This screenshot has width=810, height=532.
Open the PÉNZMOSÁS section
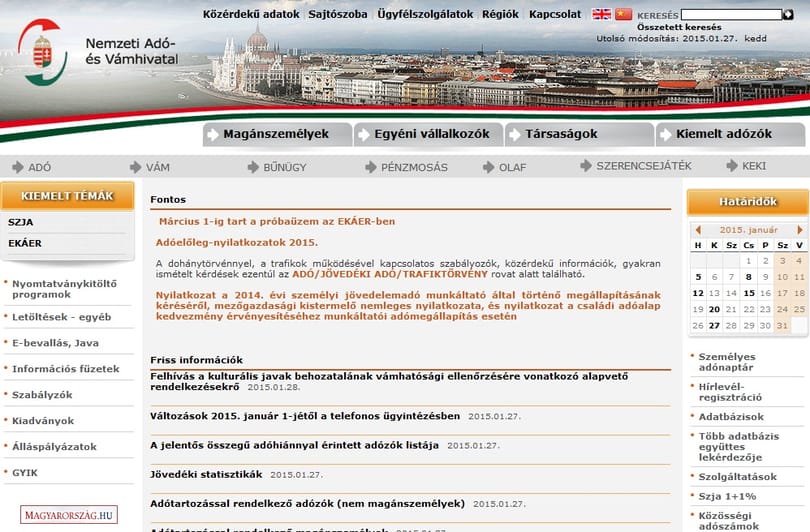tap(414, 167)
